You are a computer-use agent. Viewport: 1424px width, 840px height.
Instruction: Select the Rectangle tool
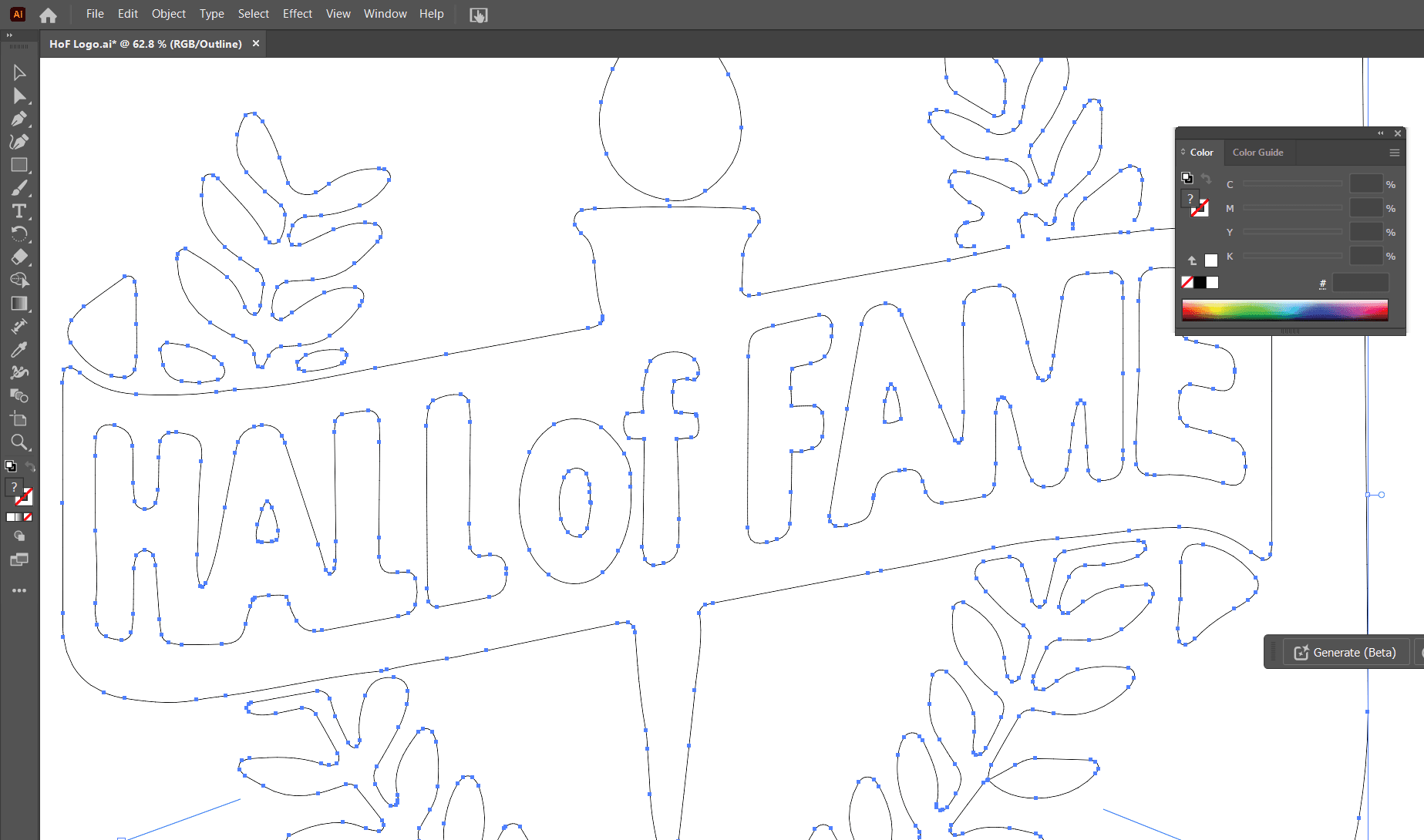[x=19, y=165]
